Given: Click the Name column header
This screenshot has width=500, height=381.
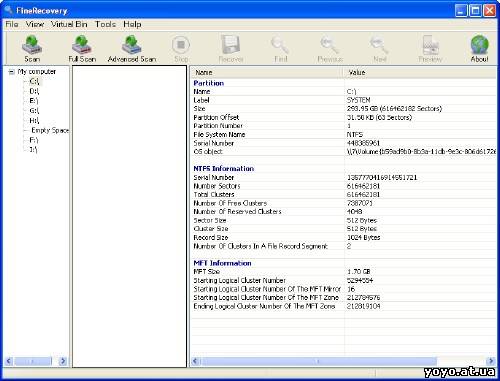Looking at the screenshot, I should tap(267, 72).
